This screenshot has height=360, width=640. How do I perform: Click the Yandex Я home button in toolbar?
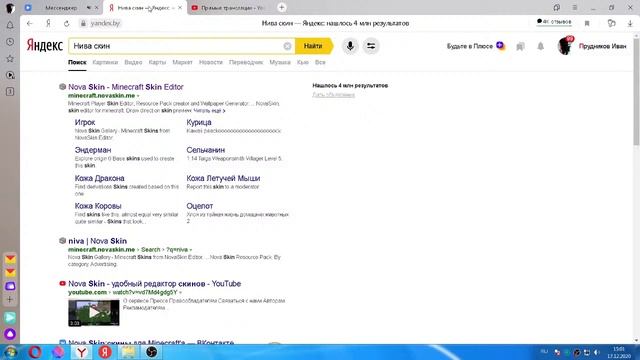48,23
